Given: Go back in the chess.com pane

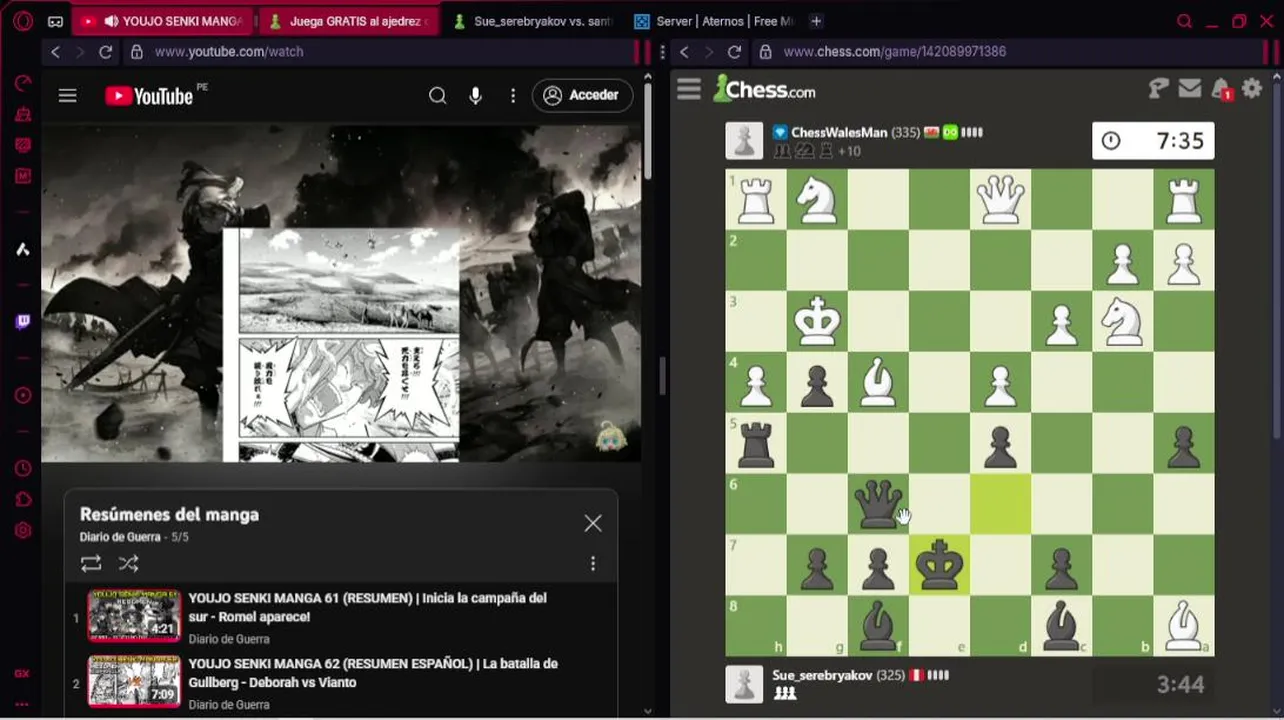Looking at the screenshot, I should point(684,52).
